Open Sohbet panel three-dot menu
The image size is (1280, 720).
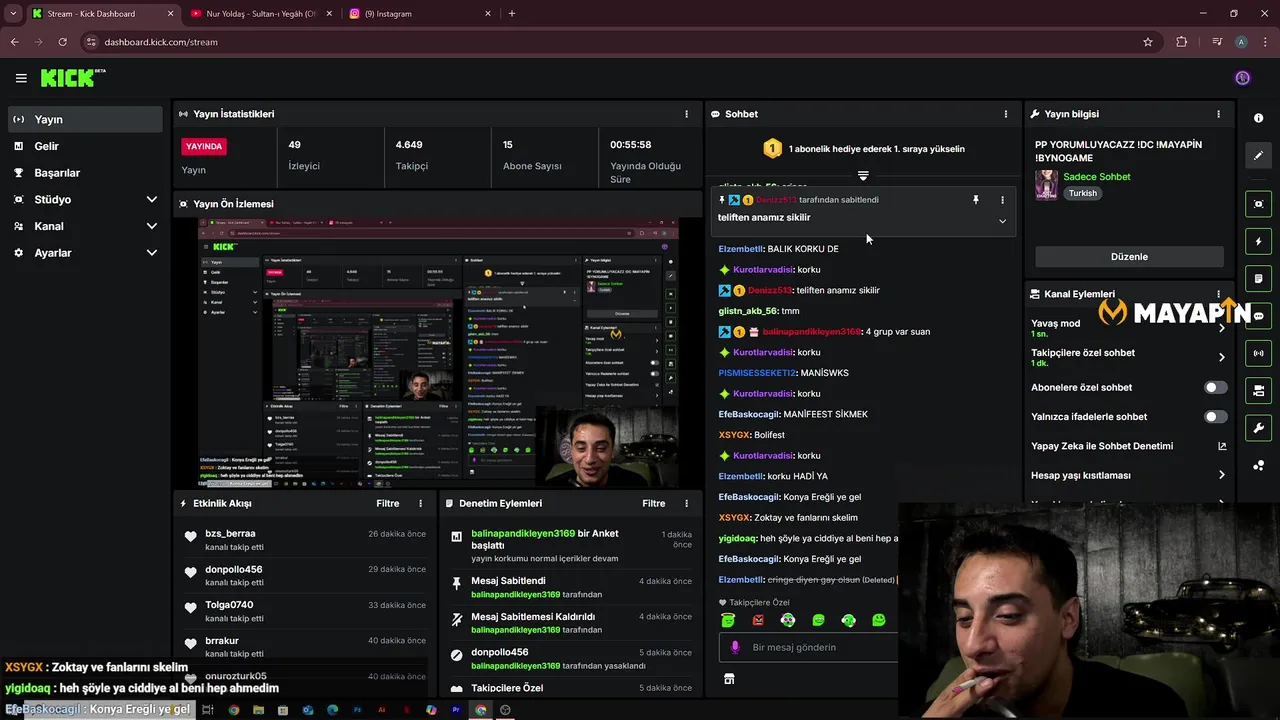(1006, 114)
